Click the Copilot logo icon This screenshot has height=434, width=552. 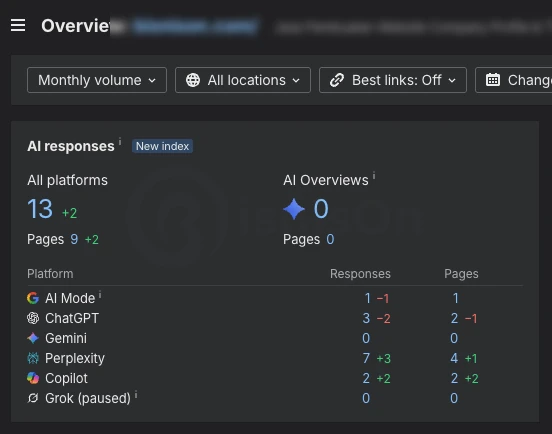pos(33,378)
